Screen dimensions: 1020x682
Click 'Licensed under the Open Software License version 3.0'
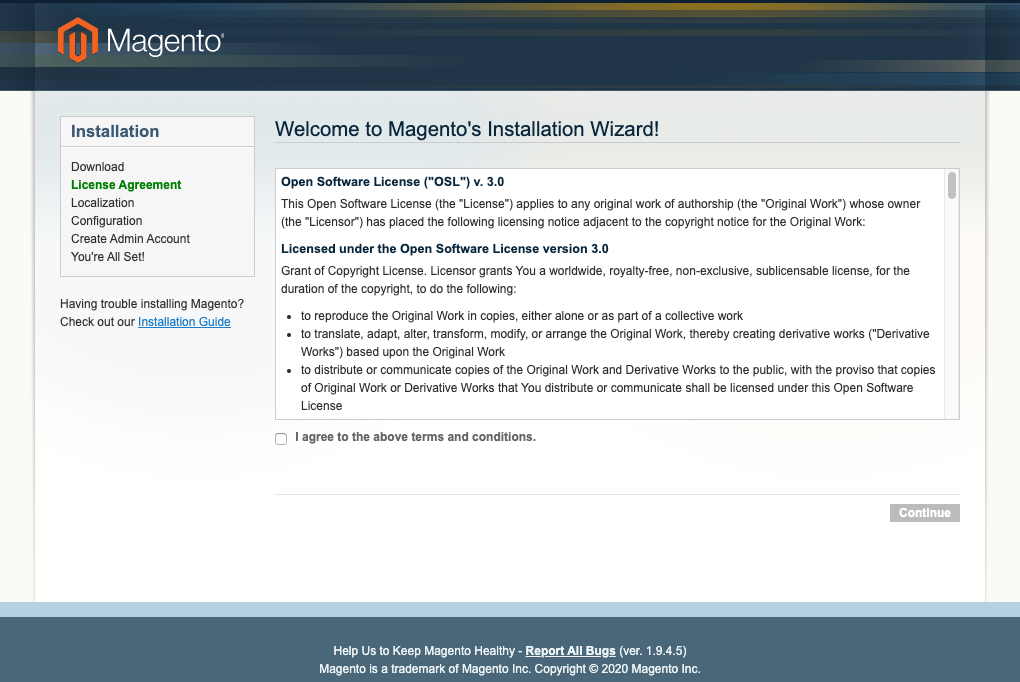(444, 249)
